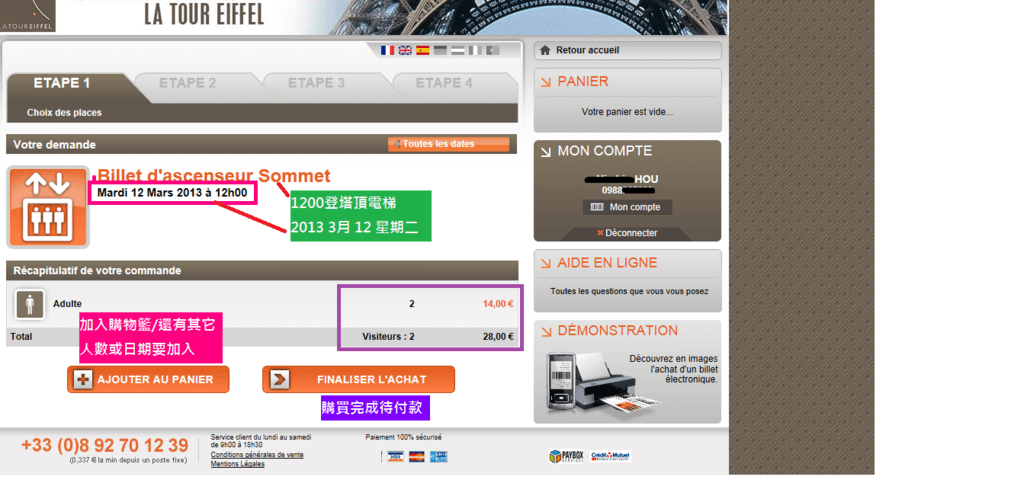Click the 28,00 € total amount

(x=498, y=337)
